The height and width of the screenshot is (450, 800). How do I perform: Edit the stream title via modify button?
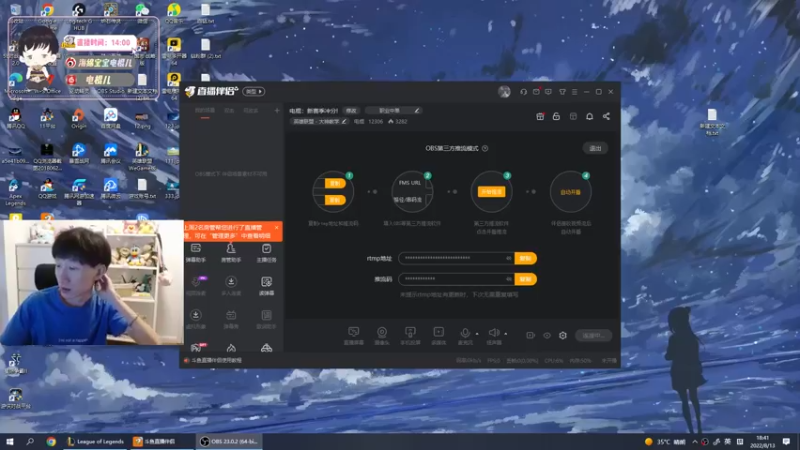[352, 111]
